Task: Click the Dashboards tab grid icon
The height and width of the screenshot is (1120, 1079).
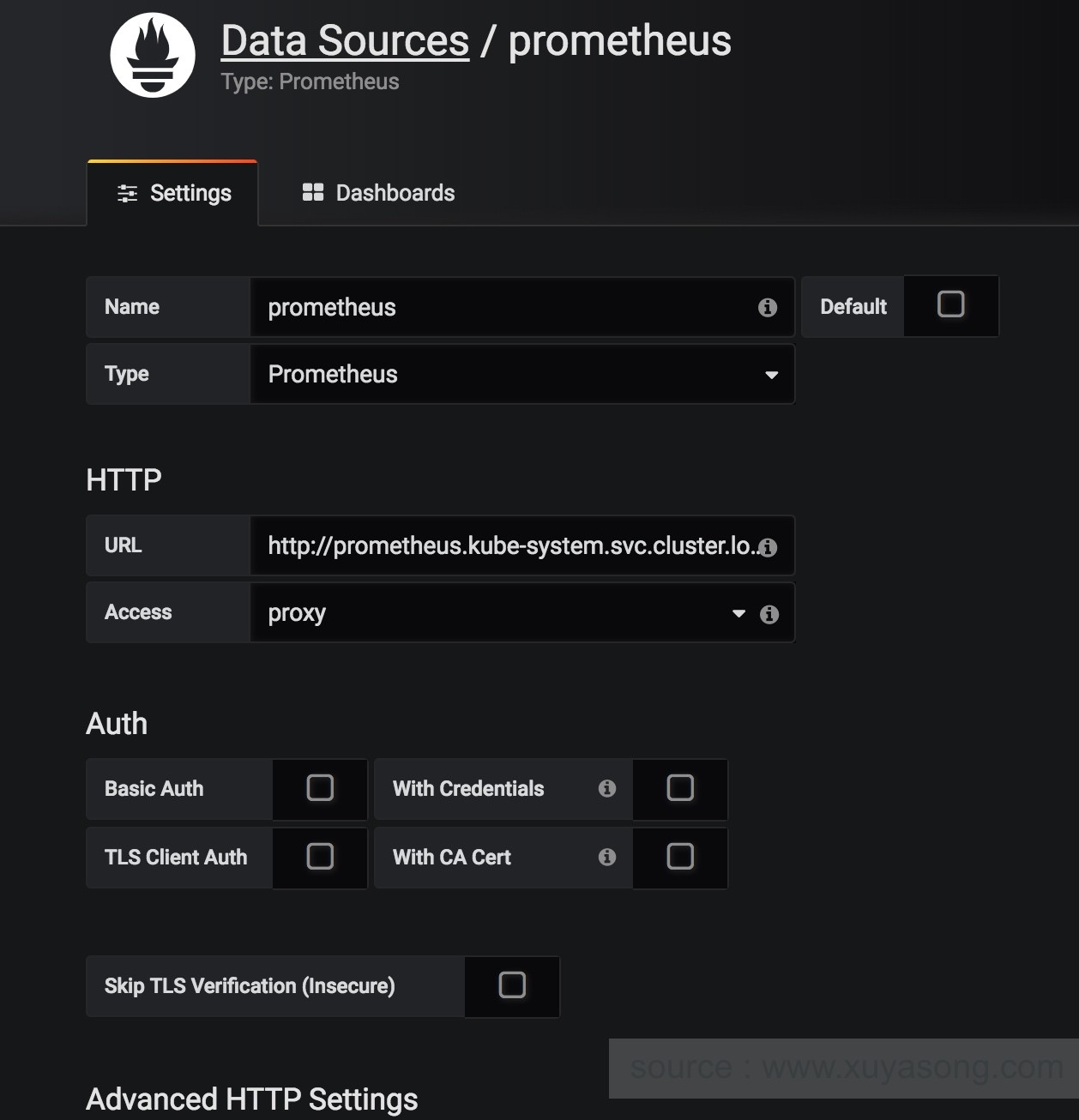Action: click(313, 193)
